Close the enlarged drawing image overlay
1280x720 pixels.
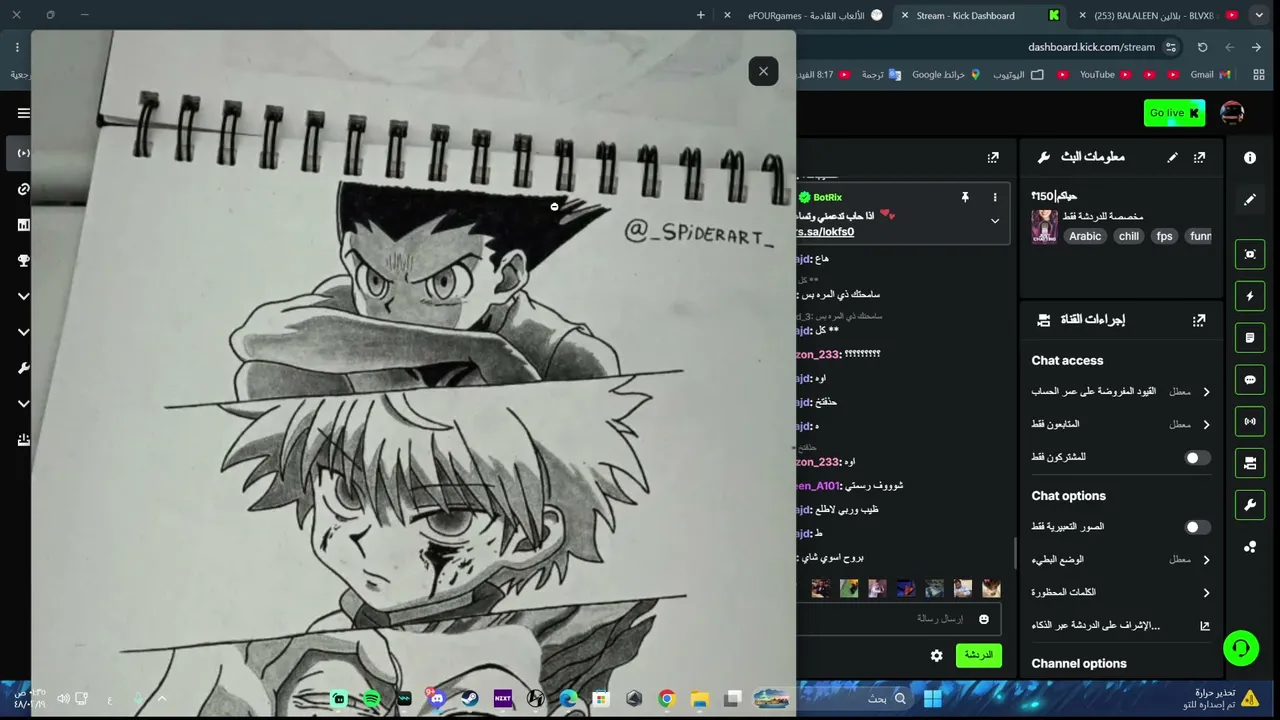763,71
